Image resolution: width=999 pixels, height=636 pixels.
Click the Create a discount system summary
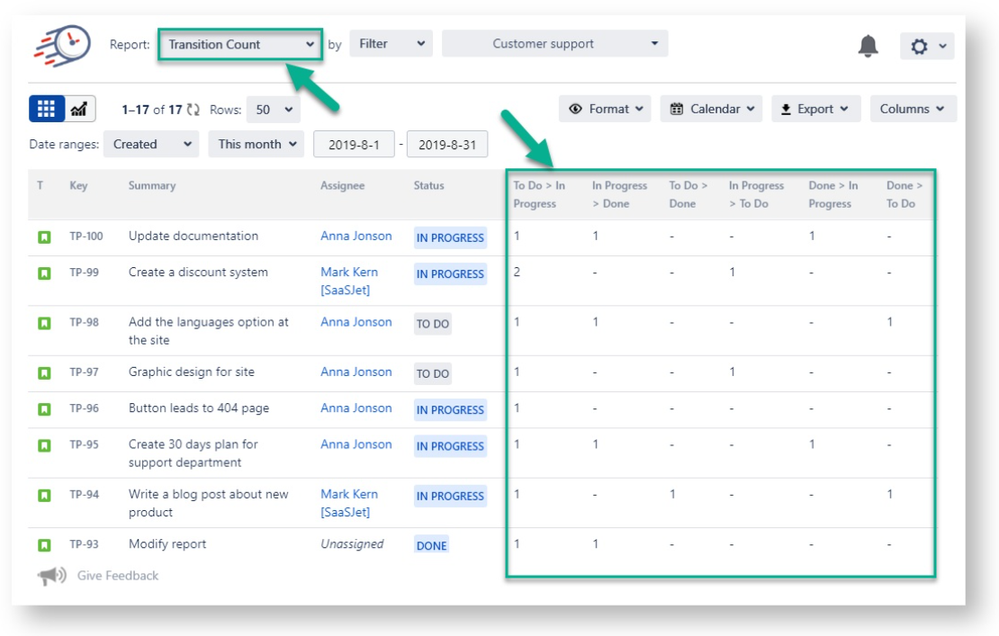coord(198,272)
